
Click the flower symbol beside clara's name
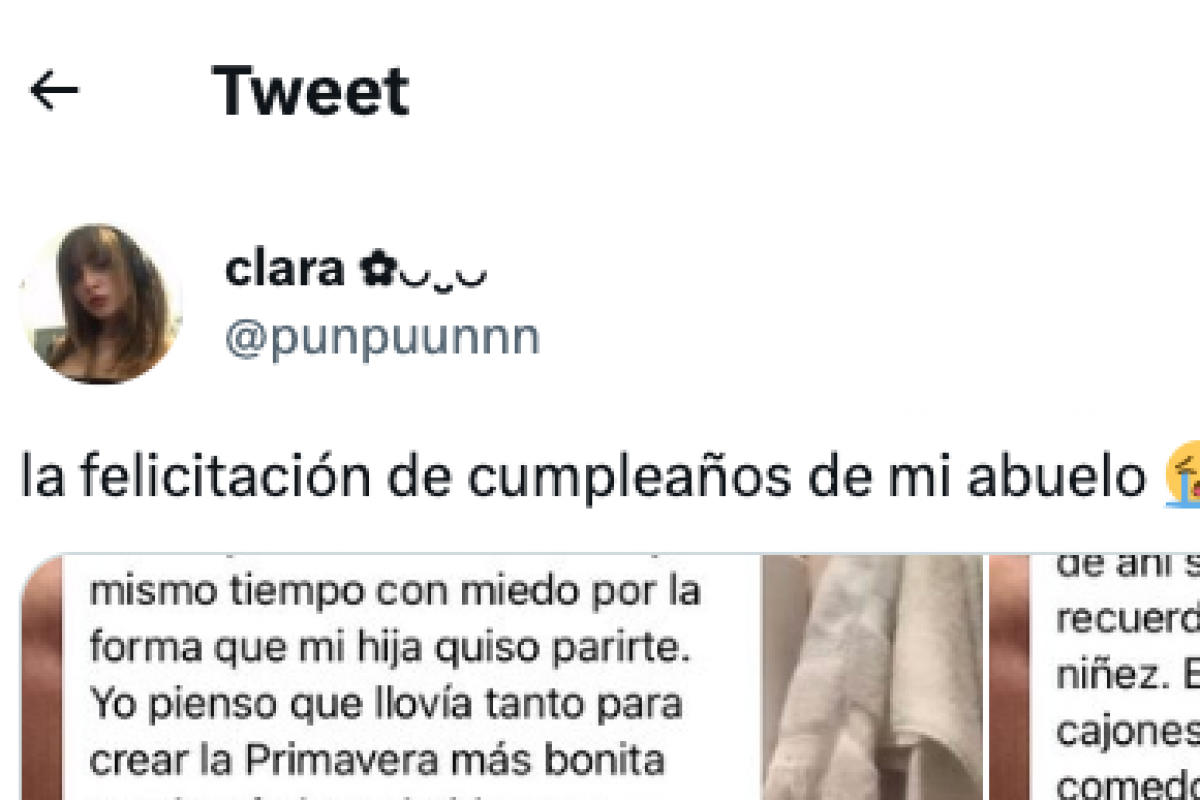tap(377, 270)
